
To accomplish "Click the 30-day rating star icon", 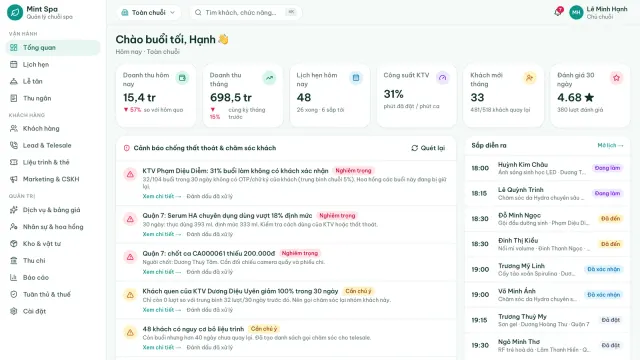I will [x=616, y=78].
